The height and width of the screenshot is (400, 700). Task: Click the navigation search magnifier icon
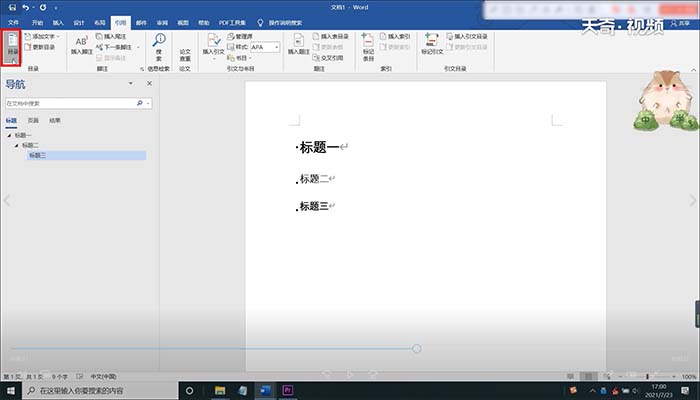tap(139, 103)
